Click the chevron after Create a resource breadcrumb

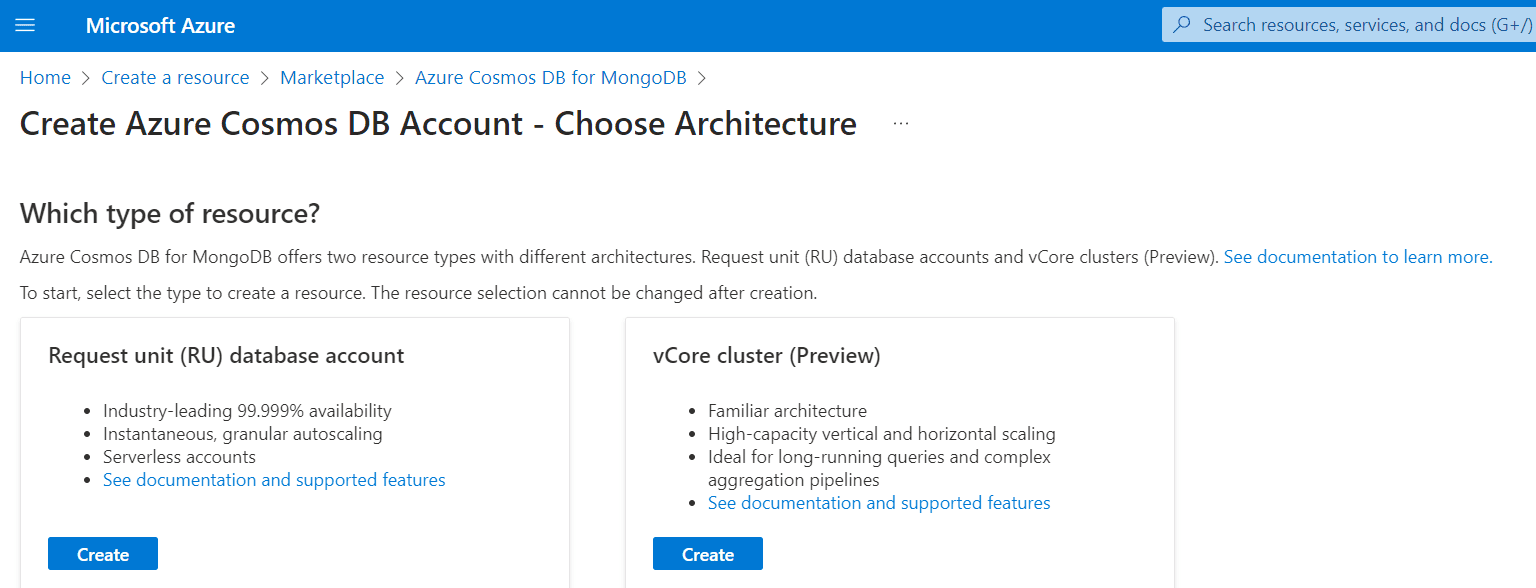pos(265,78)
